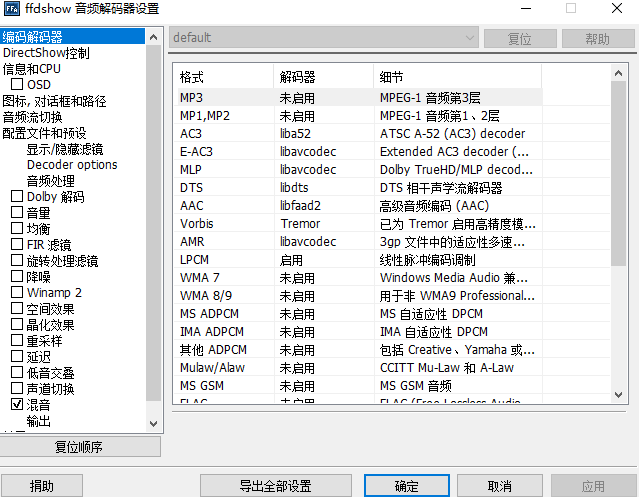Tick the Winamp 2 checkbox
This screenshot has width=639, height=497.
pos(17,292)
